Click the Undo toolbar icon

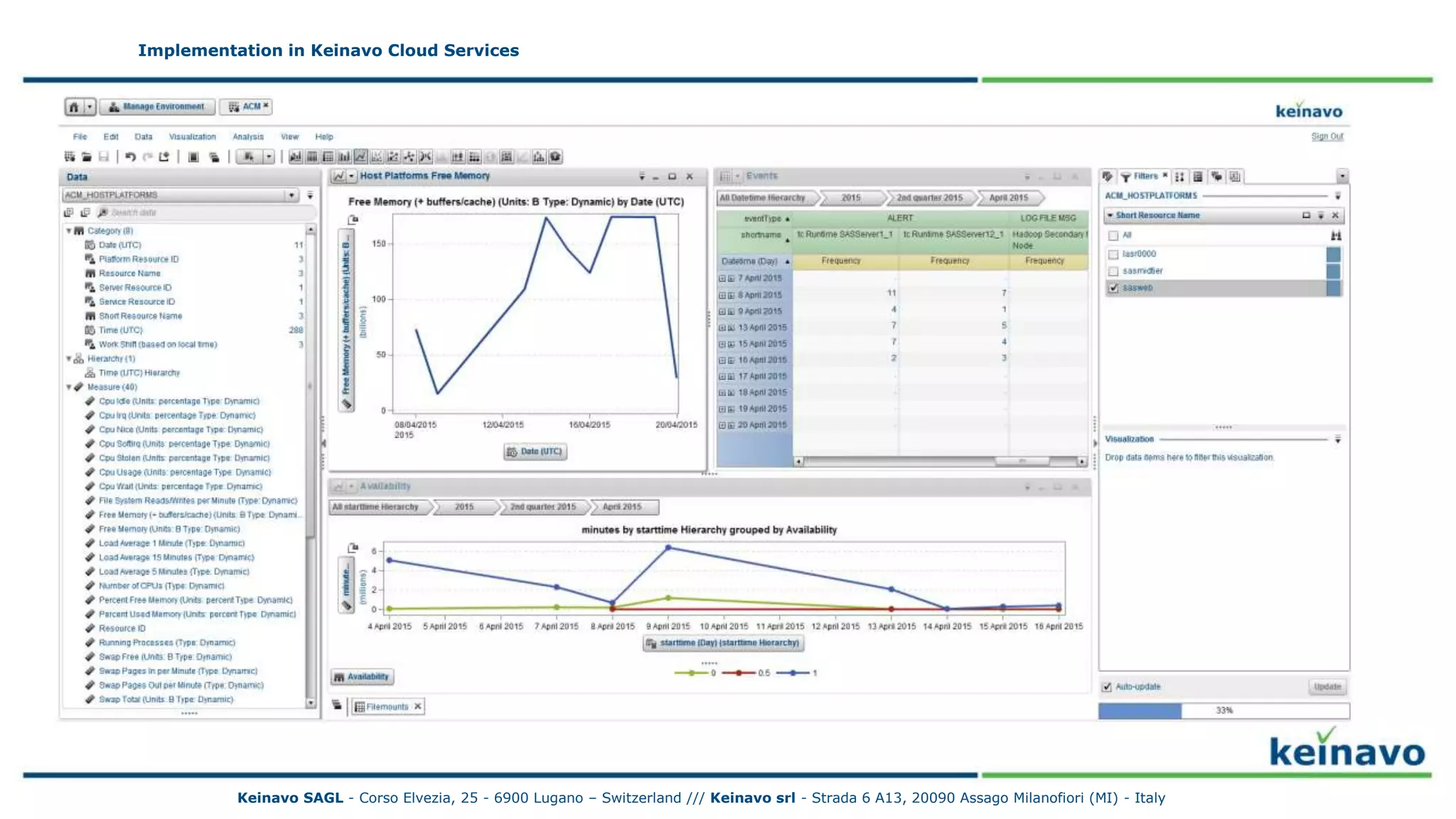pos(131,156)
